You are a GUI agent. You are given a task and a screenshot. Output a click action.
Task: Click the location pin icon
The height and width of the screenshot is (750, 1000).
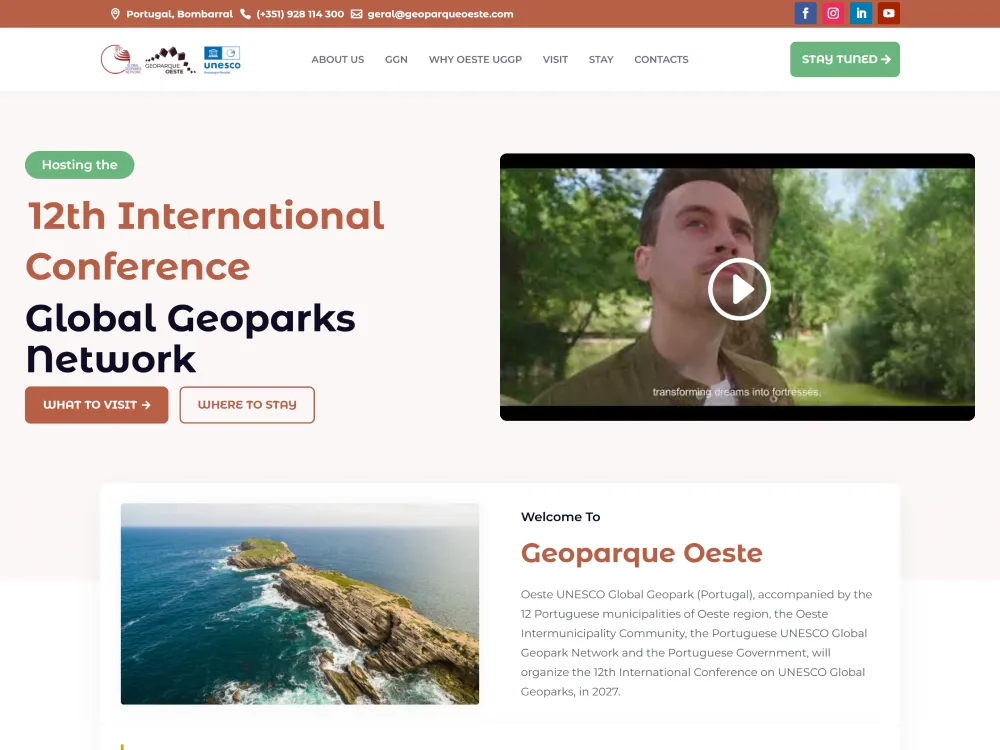115,14
